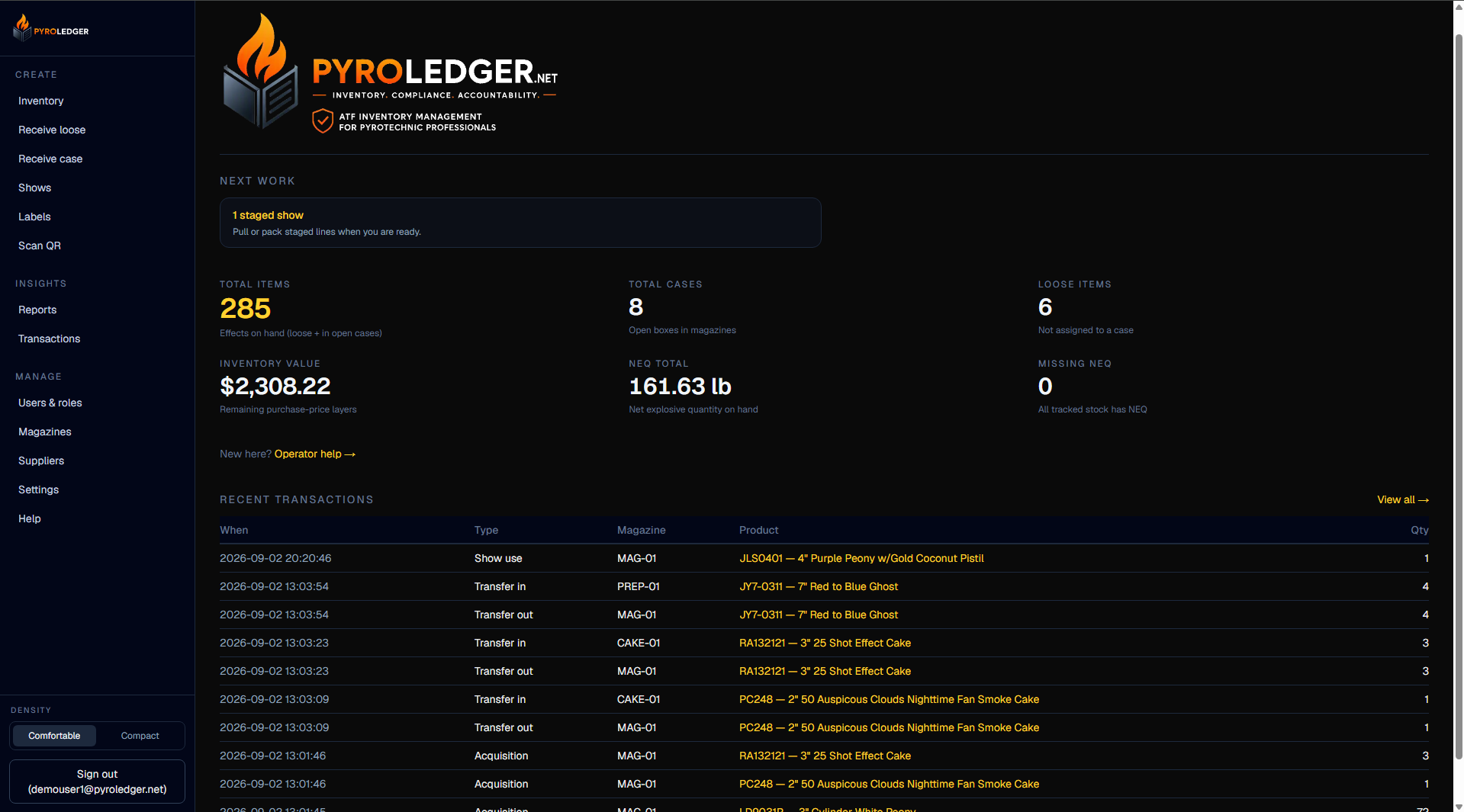Click the Total Cases count 8
The width and height of the screenshot is (1464, 812).
click(635, 307)
